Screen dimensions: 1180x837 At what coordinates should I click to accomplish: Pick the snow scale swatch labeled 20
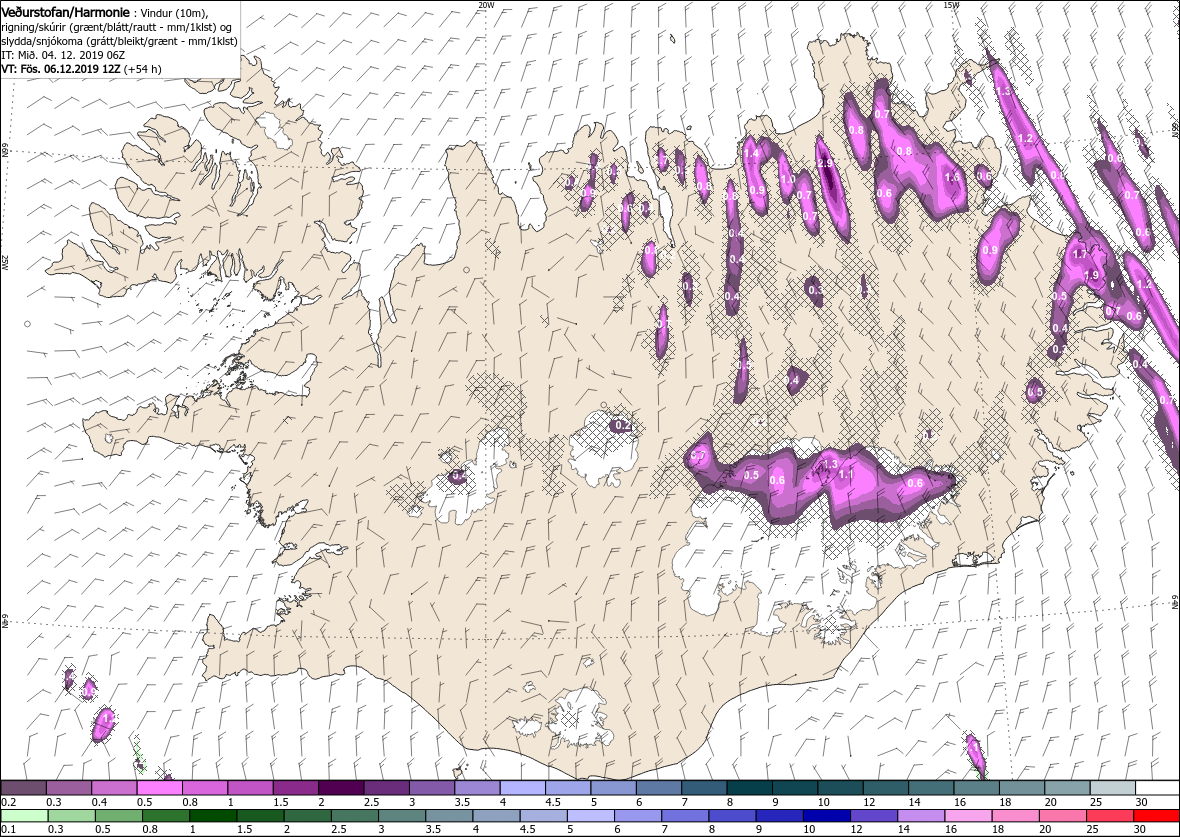pos(1066,787)
